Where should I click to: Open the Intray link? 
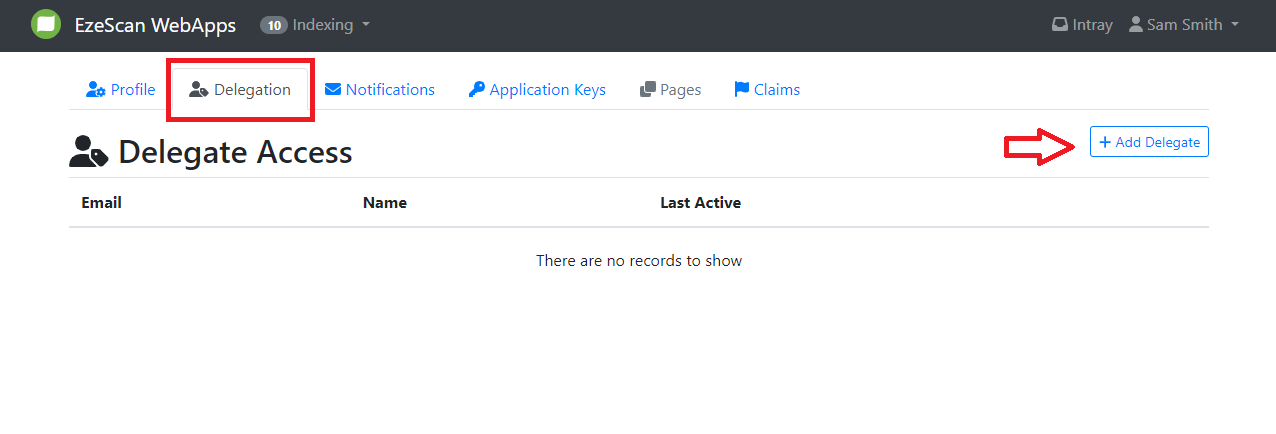[1092, 25]
